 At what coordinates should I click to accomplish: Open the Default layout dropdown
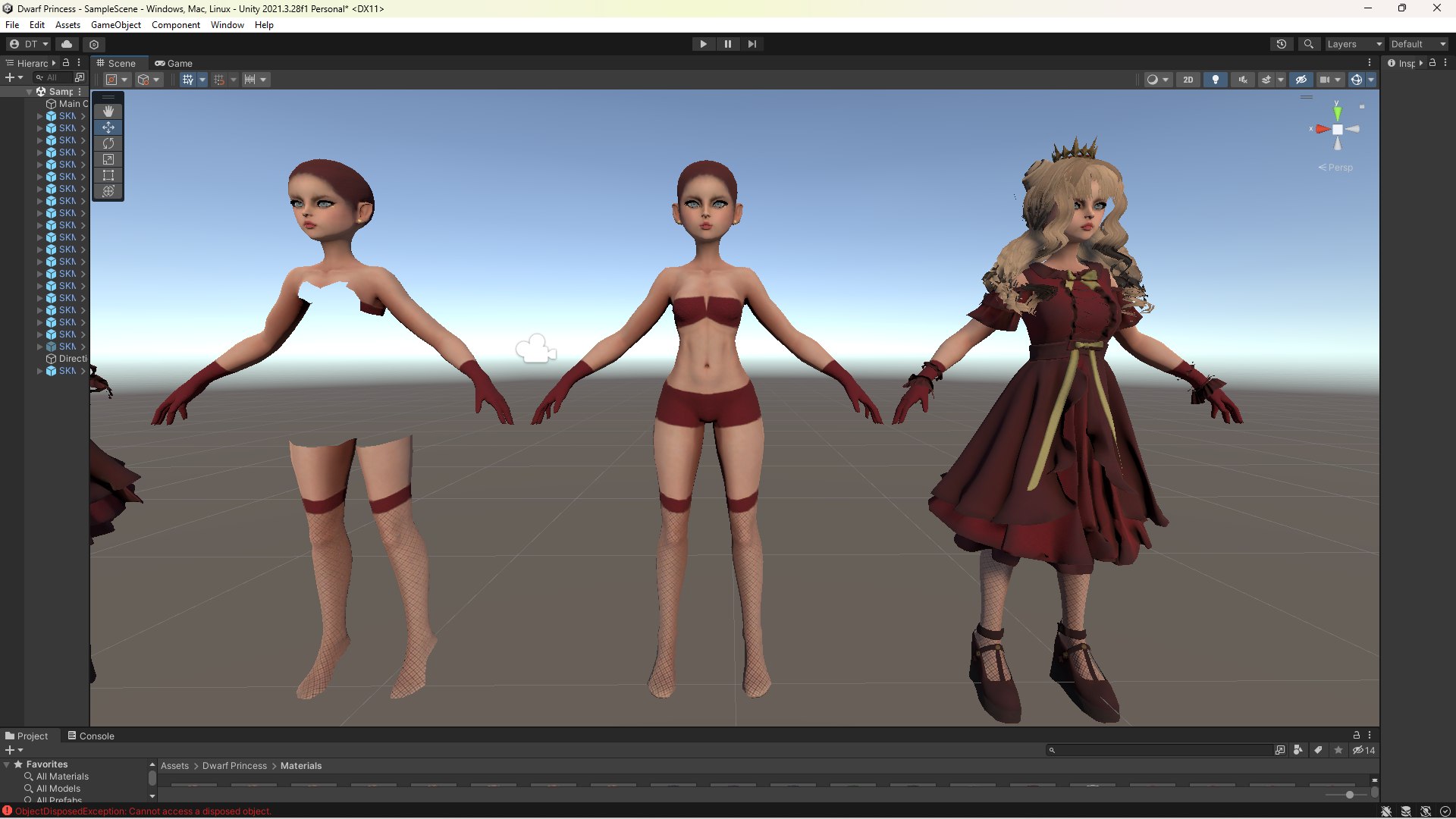[1419, 44]
